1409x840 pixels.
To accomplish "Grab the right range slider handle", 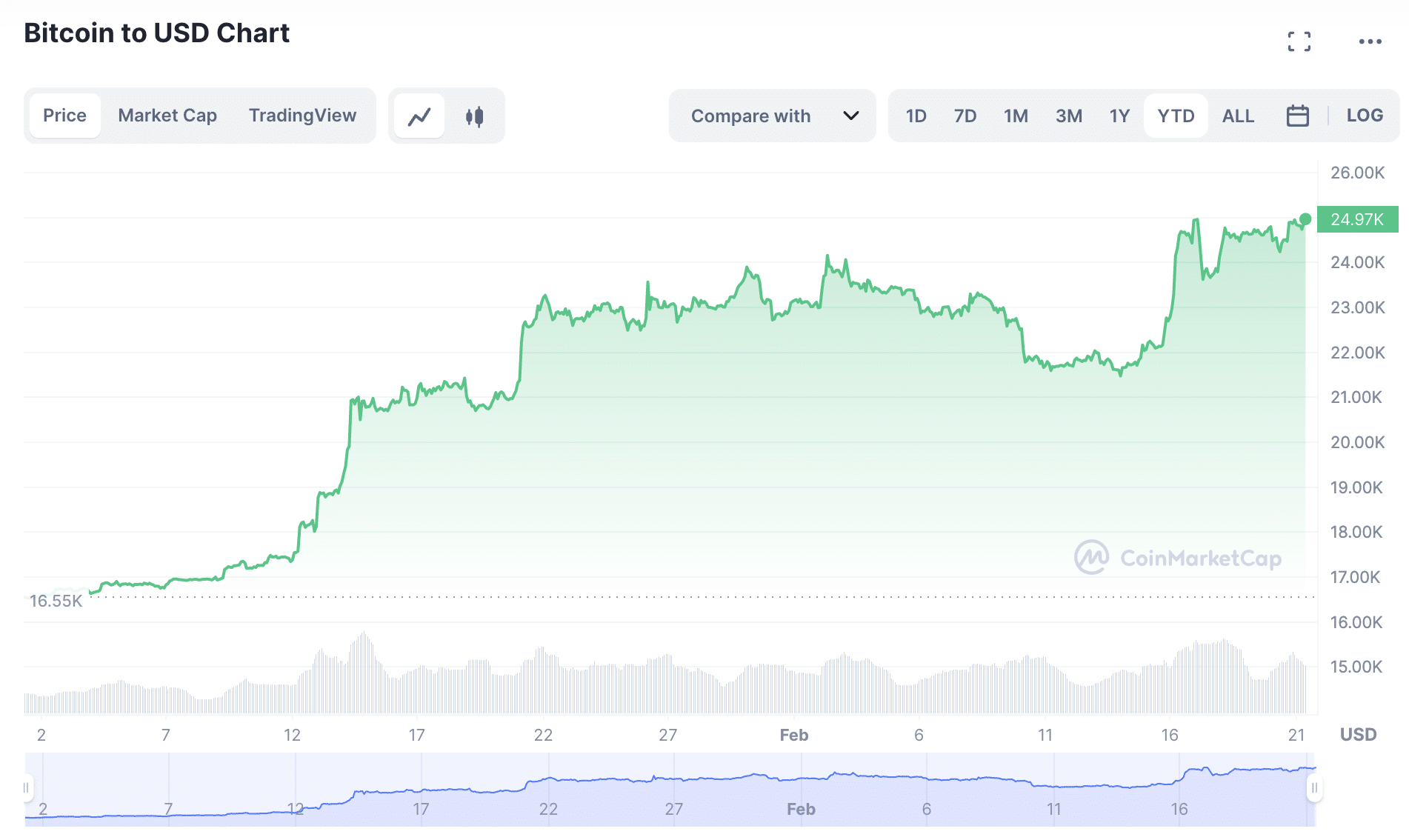I will 1314,787.
